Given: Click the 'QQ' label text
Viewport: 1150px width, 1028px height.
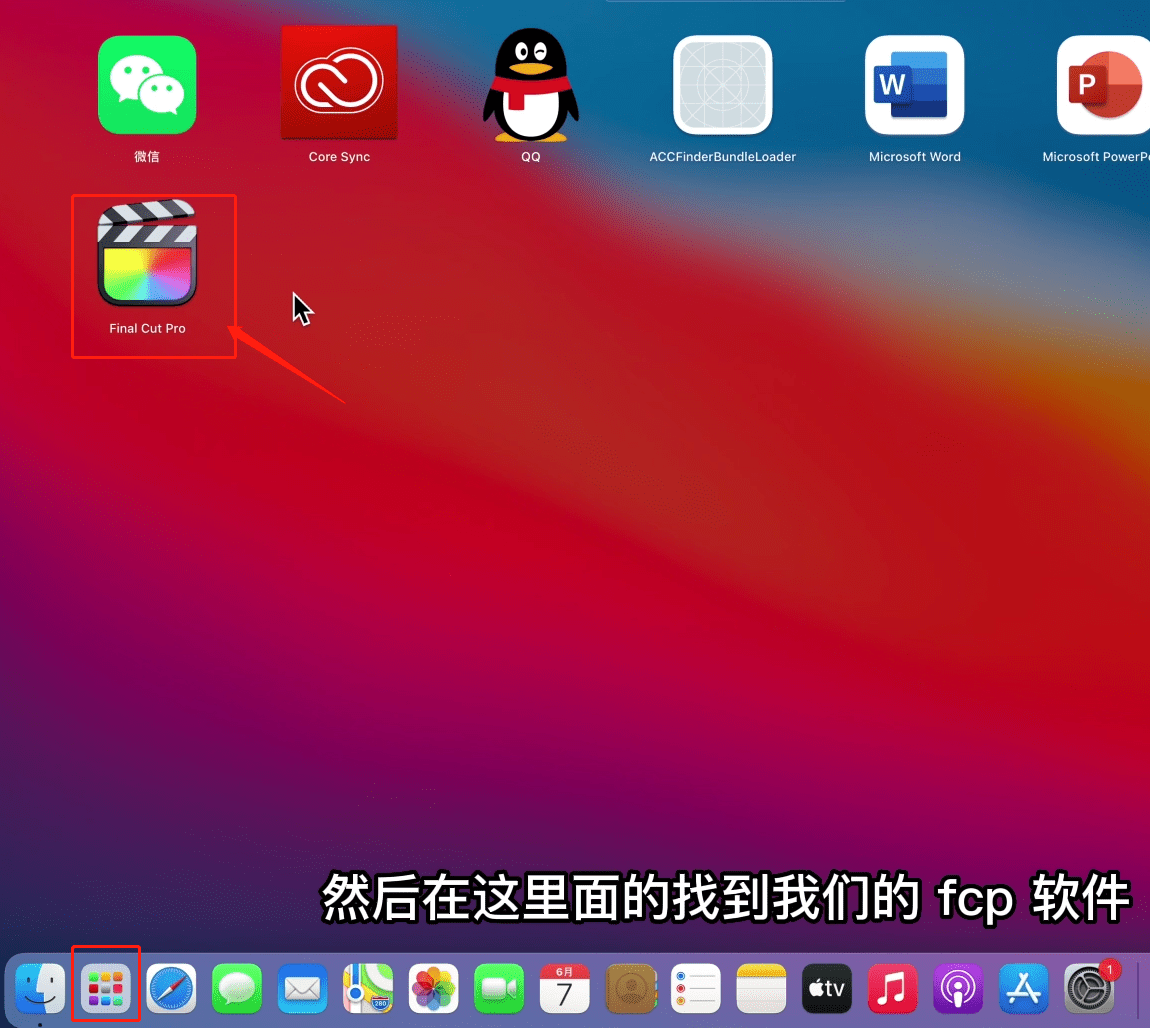Looking at the screenshot, I should tap(531, 157).
